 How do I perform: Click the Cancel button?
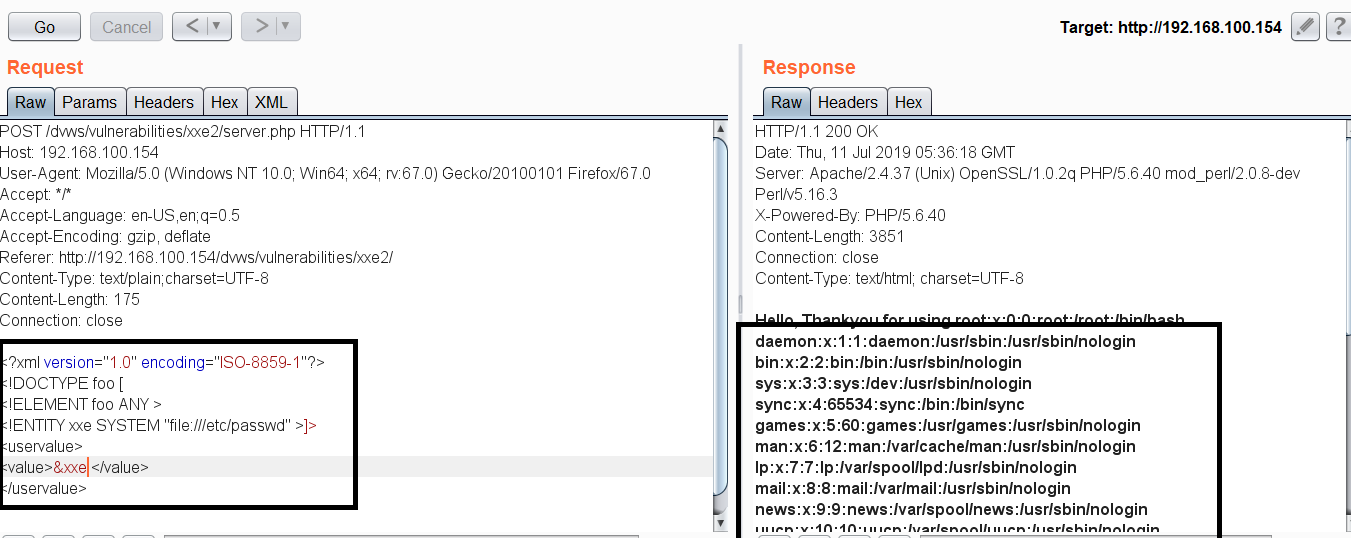(x=127, y=27)
